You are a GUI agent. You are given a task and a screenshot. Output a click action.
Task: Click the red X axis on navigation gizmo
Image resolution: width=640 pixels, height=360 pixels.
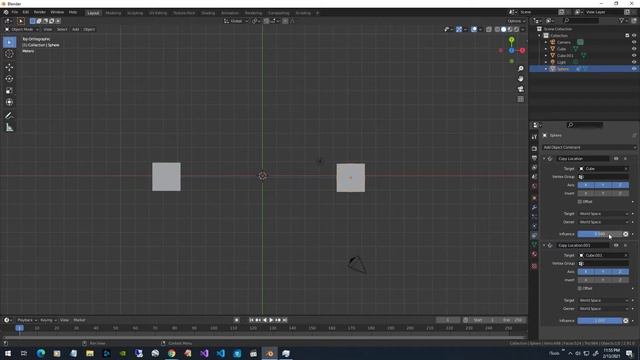(x=522, y=50)
